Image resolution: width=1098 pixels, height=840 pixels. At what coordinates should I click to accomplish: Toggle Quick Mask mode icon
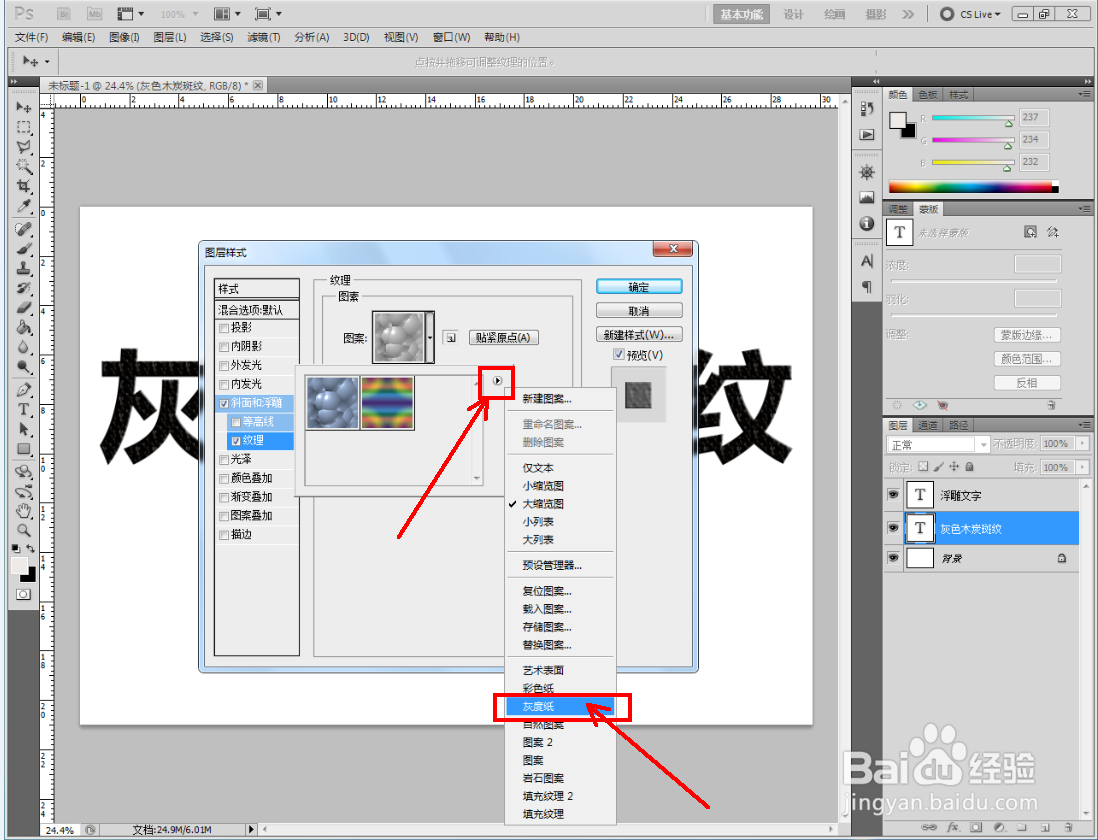coord(23,594)
